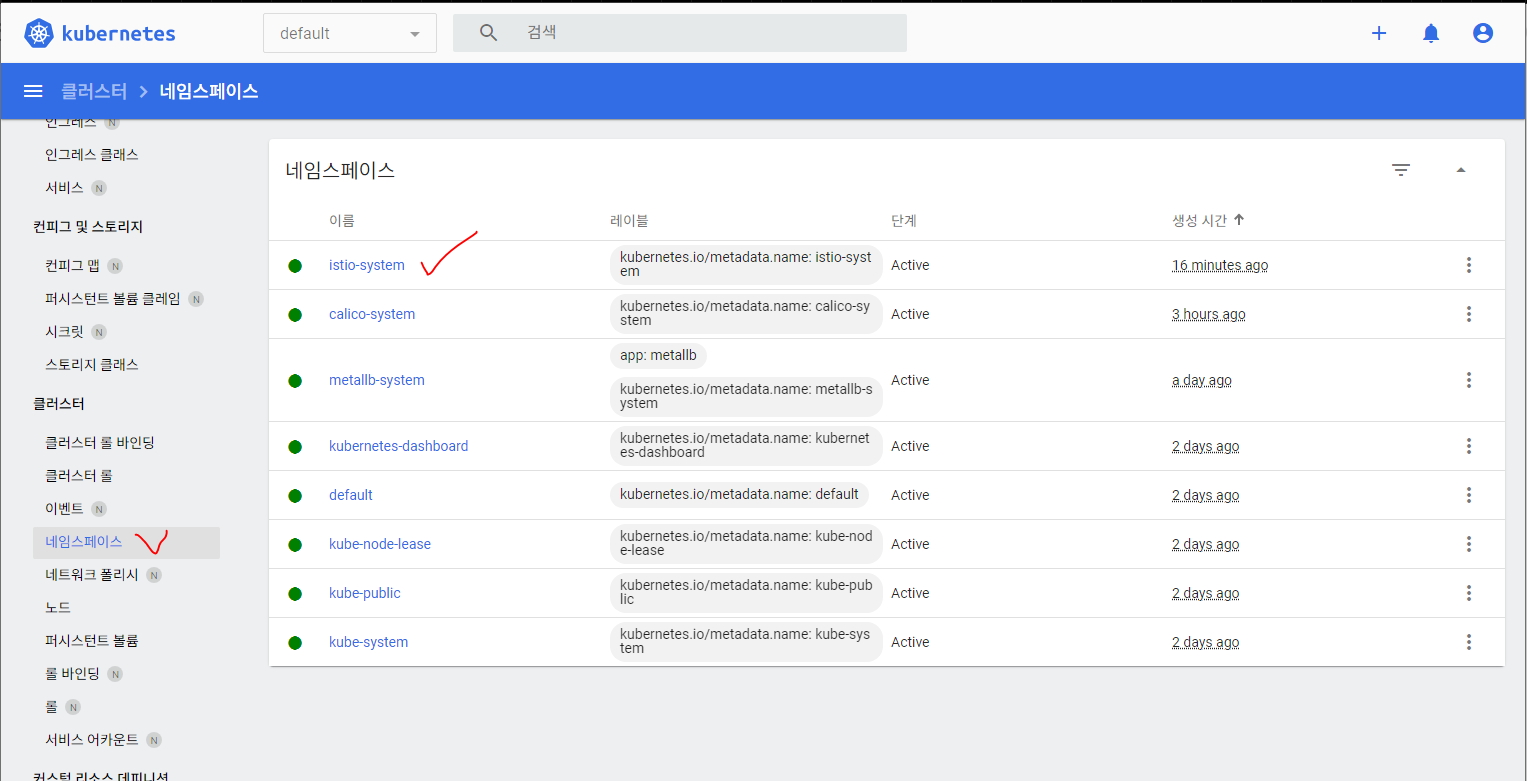Open the kube-node-lease namespace link
Viewport: 1527px width, 781px height.
click(380, 544)
